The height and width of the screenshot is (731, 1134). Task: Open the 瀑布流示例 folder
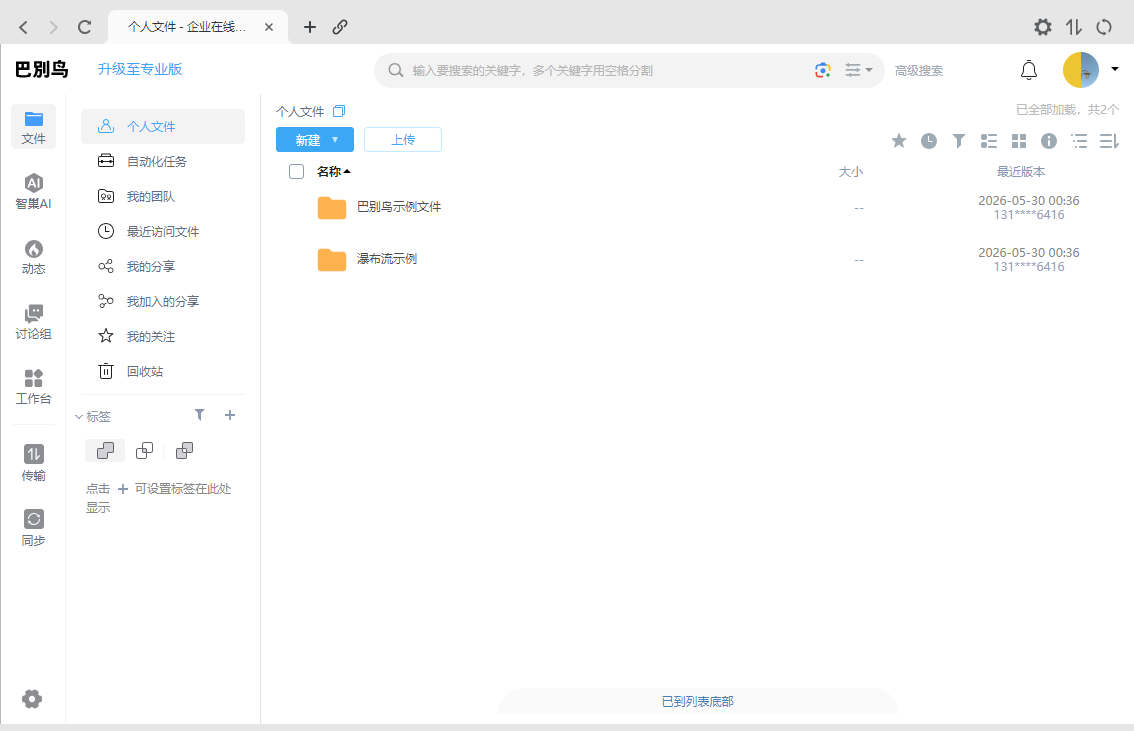point(386,259)
